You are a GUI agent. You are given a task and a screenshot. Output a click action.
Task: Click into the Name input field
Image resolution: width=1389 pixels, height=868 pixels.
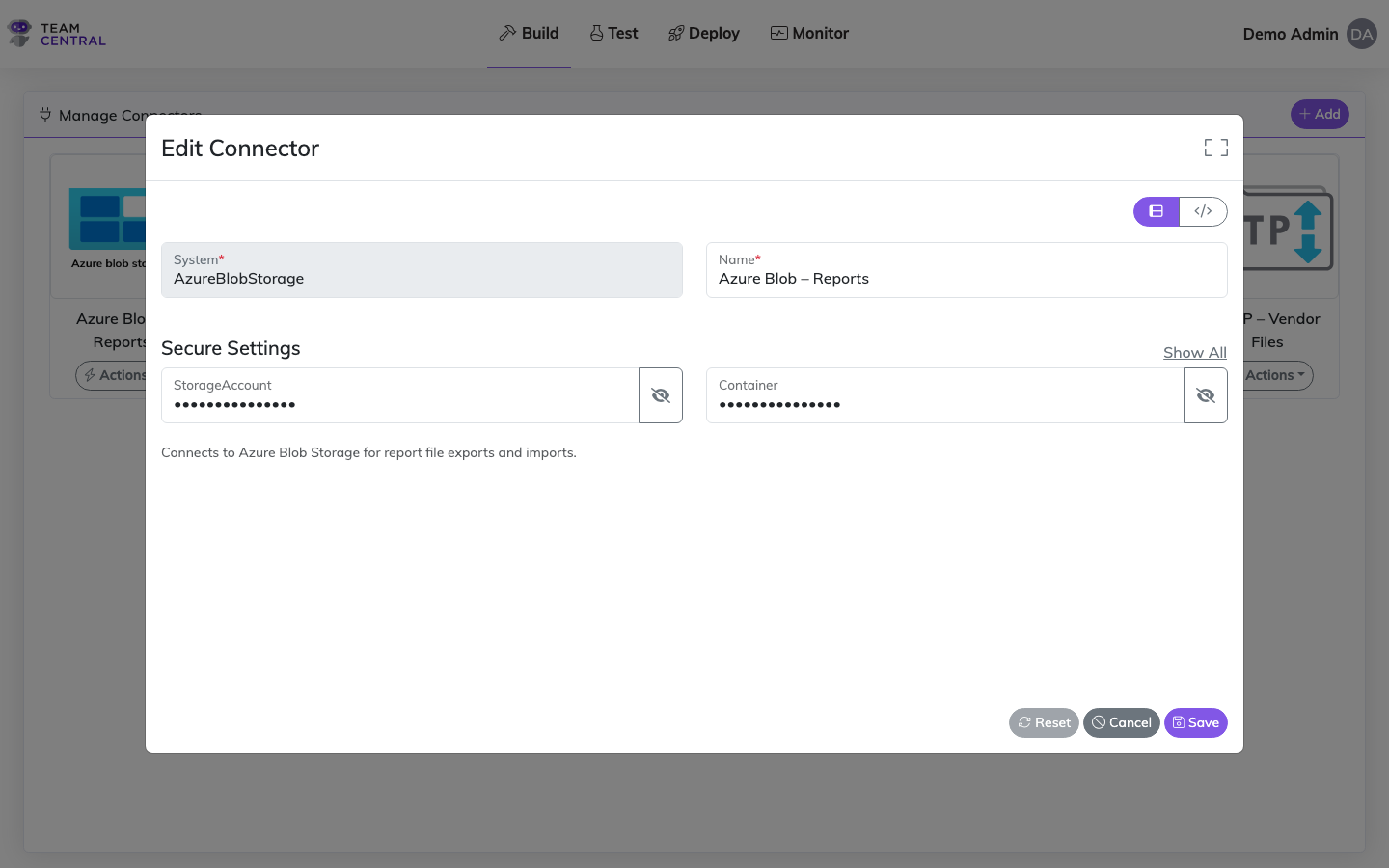tap(965, 279)
